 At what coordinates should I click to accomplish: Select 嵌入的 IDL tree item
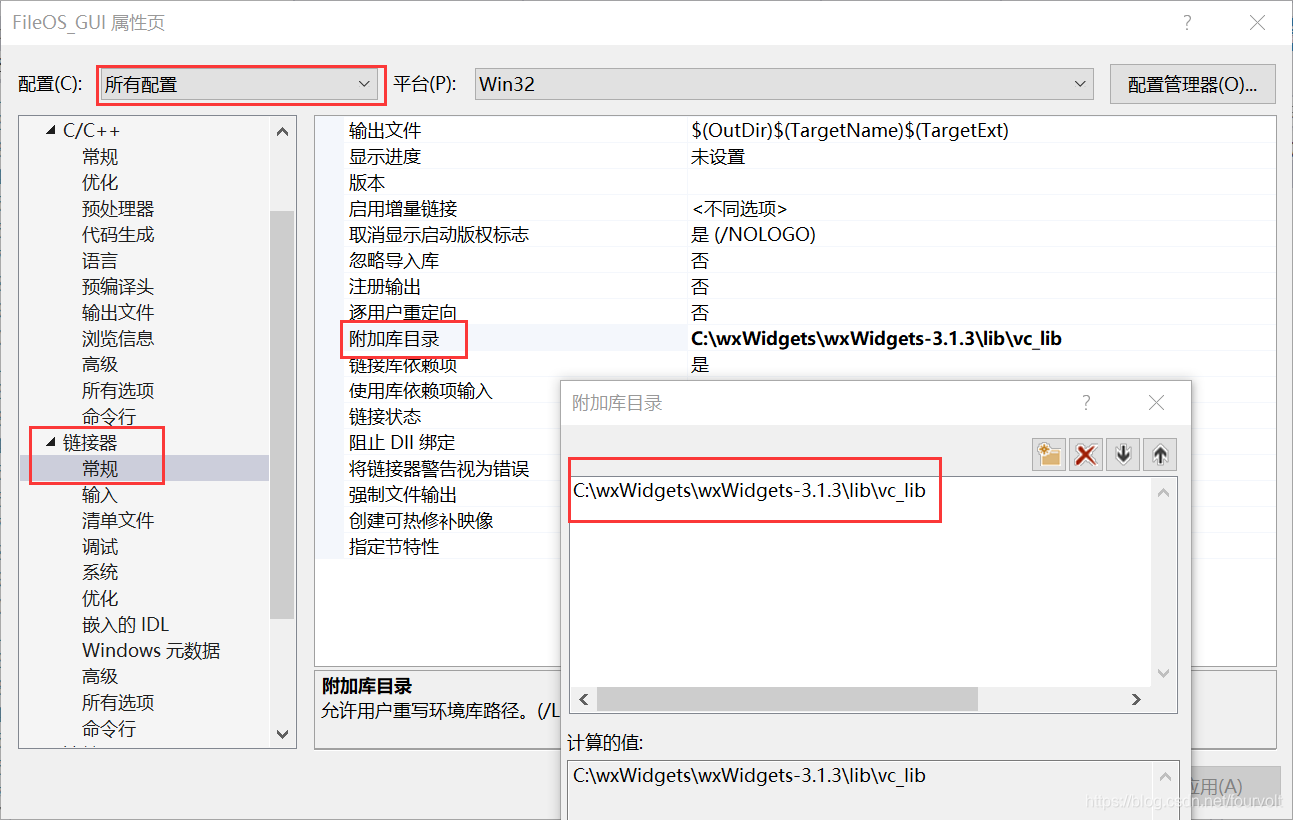126,625
